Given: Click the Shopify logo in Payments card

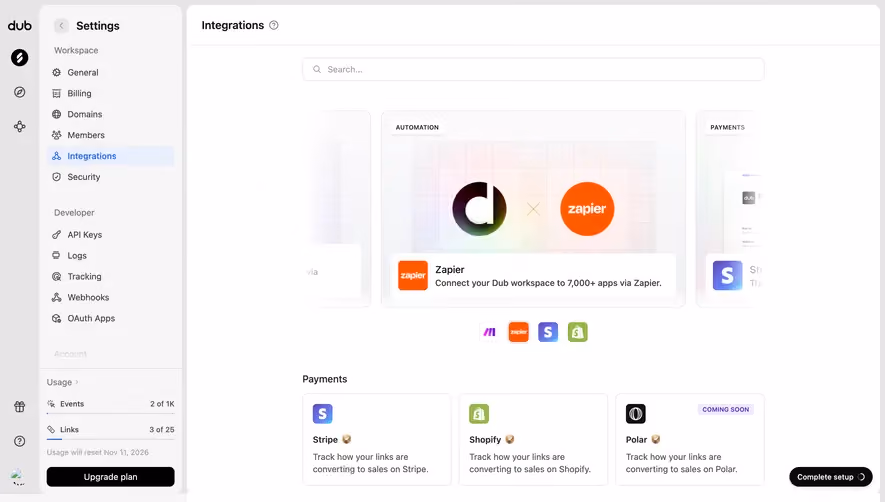Looking at the screenshot, I should point(479,414).
